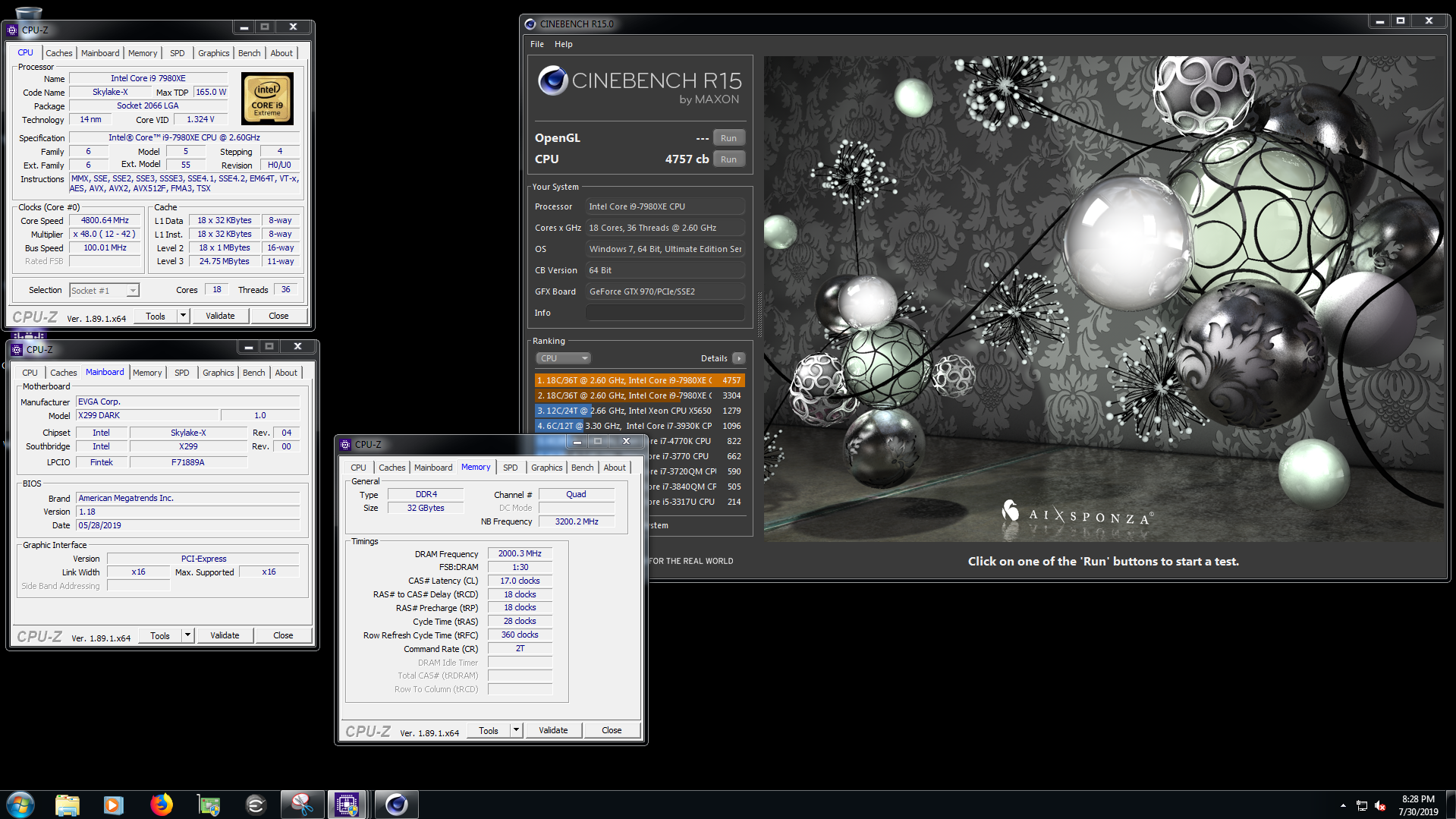Image resolution: width=1456 pixels, height=819 pixels.
Task: Click NB Frequency value 3200.2 MHz
Action: pos(577,521)
